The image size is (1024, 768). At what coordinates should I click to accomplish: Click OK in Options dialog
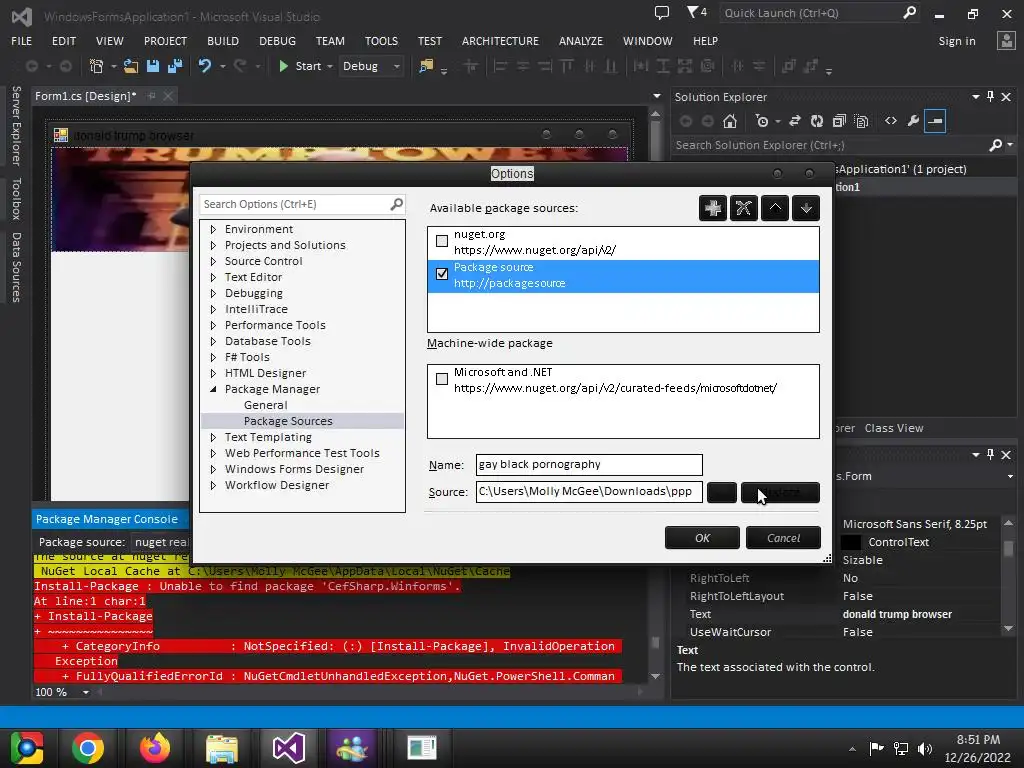[x=702, y=538]
